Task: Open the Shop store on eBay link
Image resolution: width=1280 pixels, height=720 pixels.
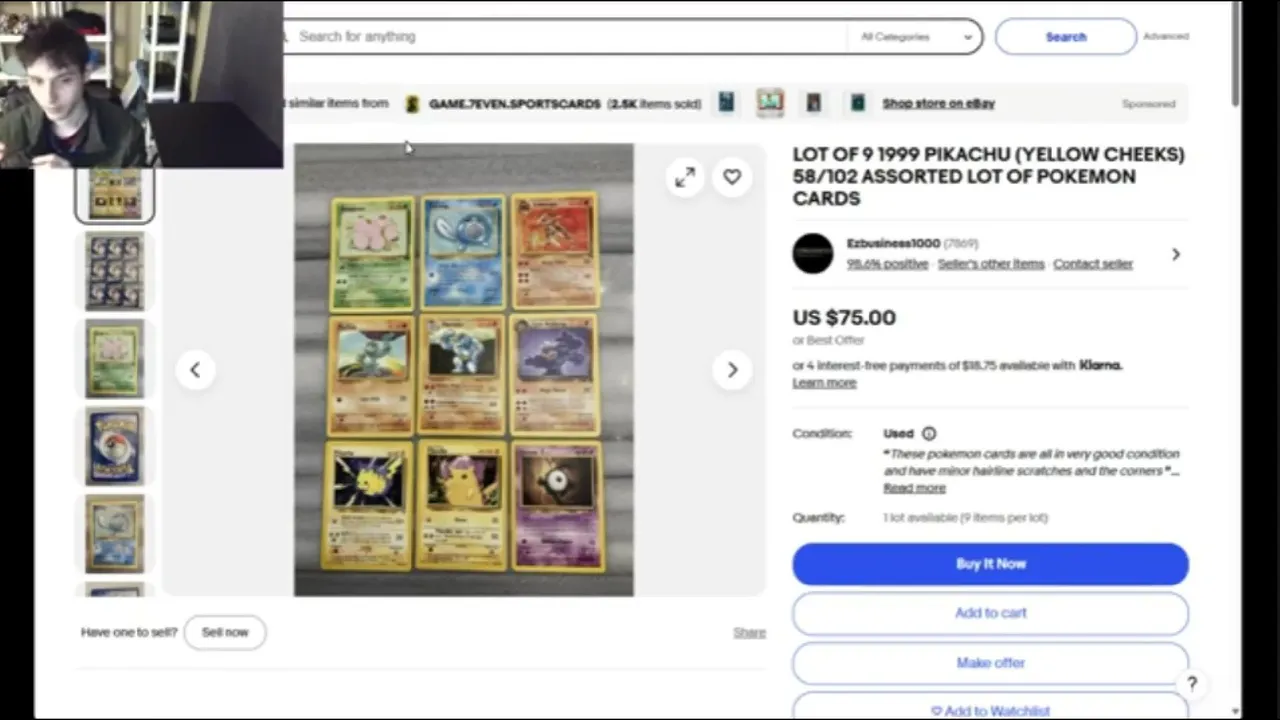Action: (938, 103)
